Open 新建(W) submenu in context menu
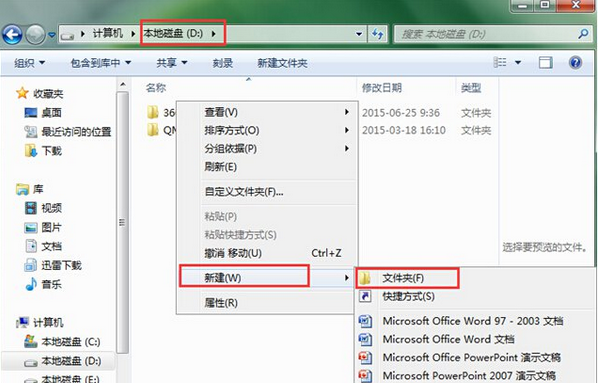The width and height of the screenshot is (605, 383). point(268,278)
